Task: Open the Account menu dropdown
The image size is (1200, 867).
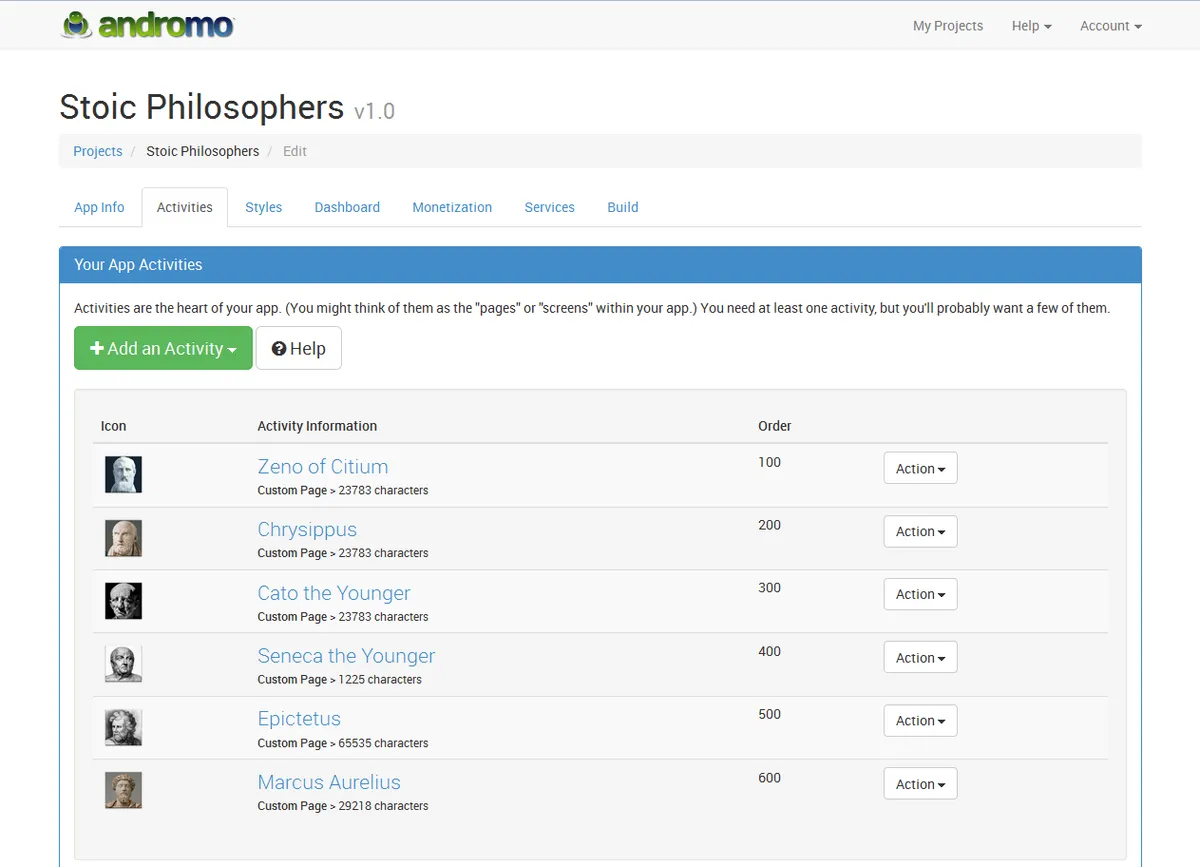Action: [x=1110, y=26]
